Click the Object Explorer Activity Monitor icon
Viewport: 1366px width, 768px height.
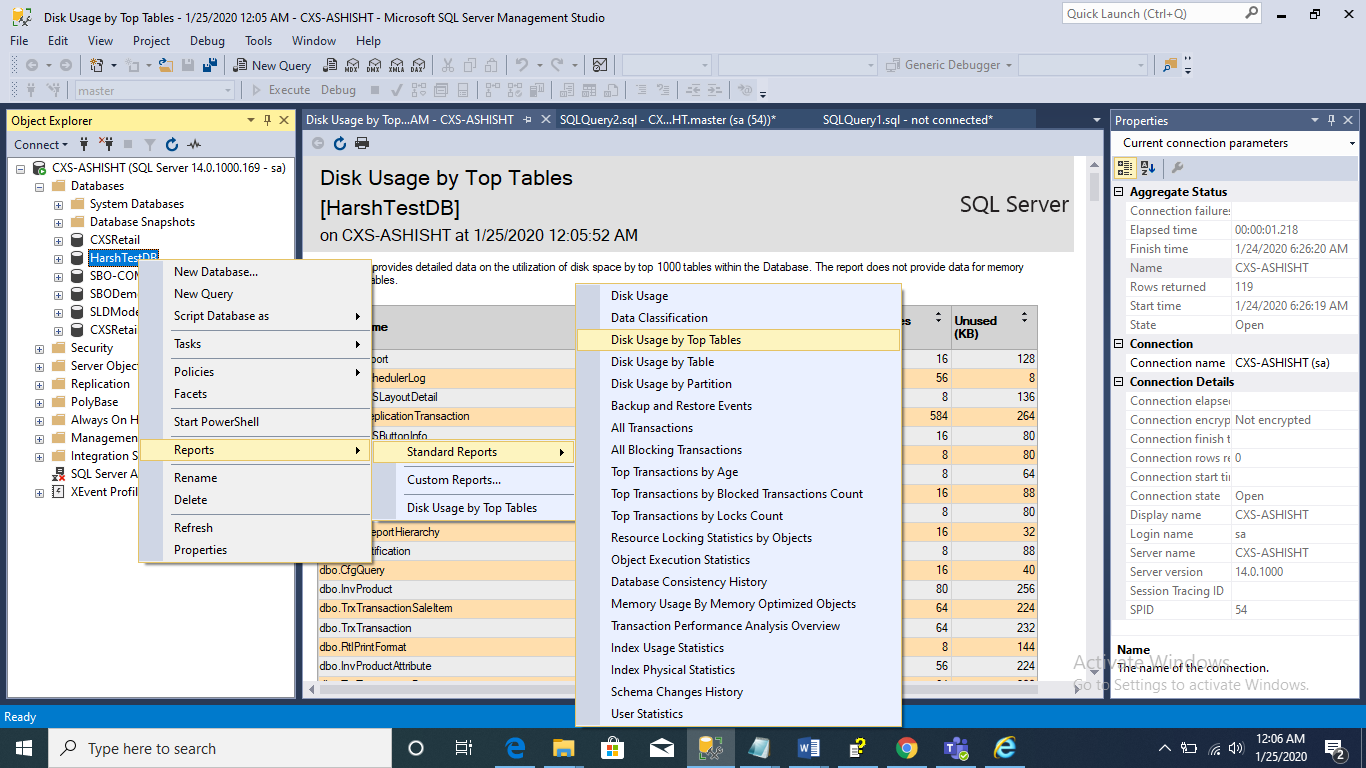(194, 144)
